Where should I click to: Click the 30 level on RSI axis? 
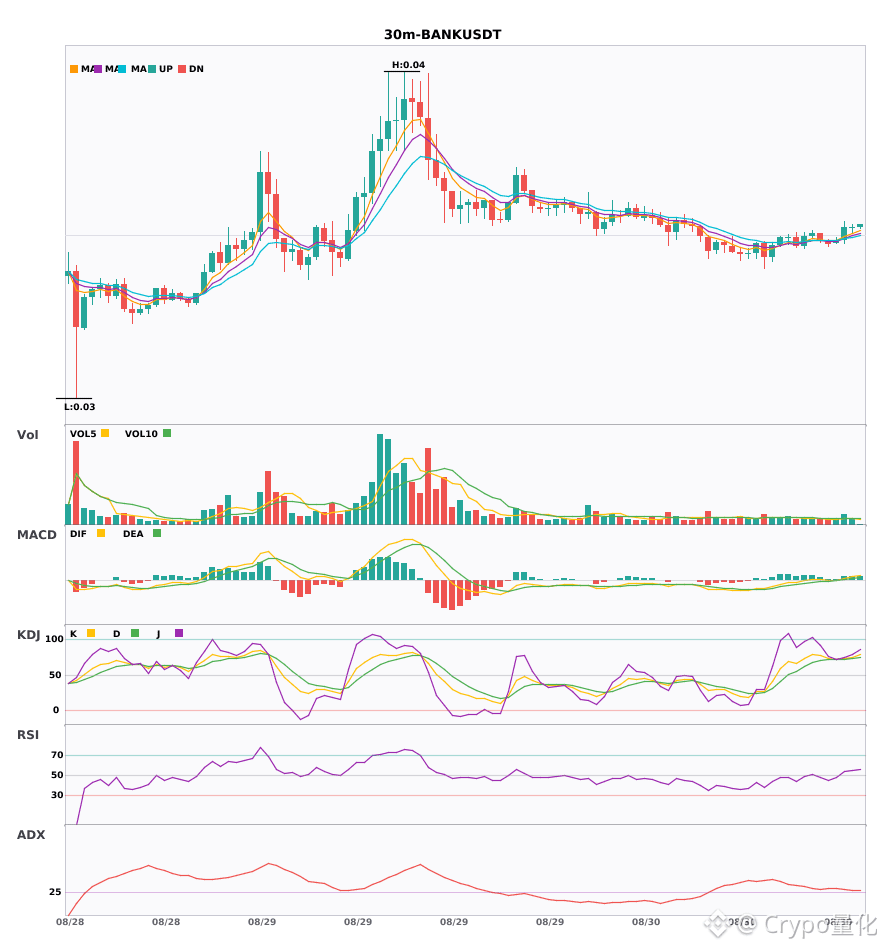[57, 795]
